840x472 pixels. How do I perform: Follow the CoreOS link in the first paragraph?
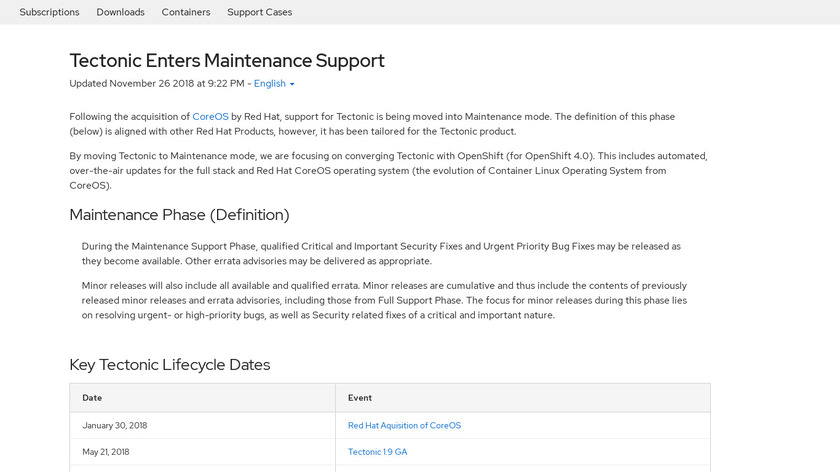[x=210, y=117]
